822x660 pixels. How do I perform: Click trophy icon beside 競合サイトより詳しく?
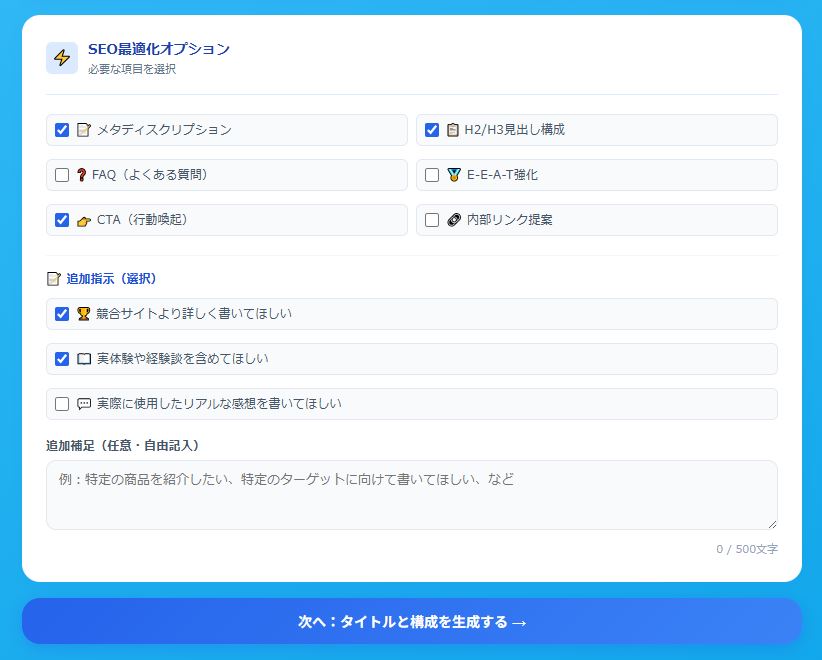pyautogui.click(x=83, y=313)
